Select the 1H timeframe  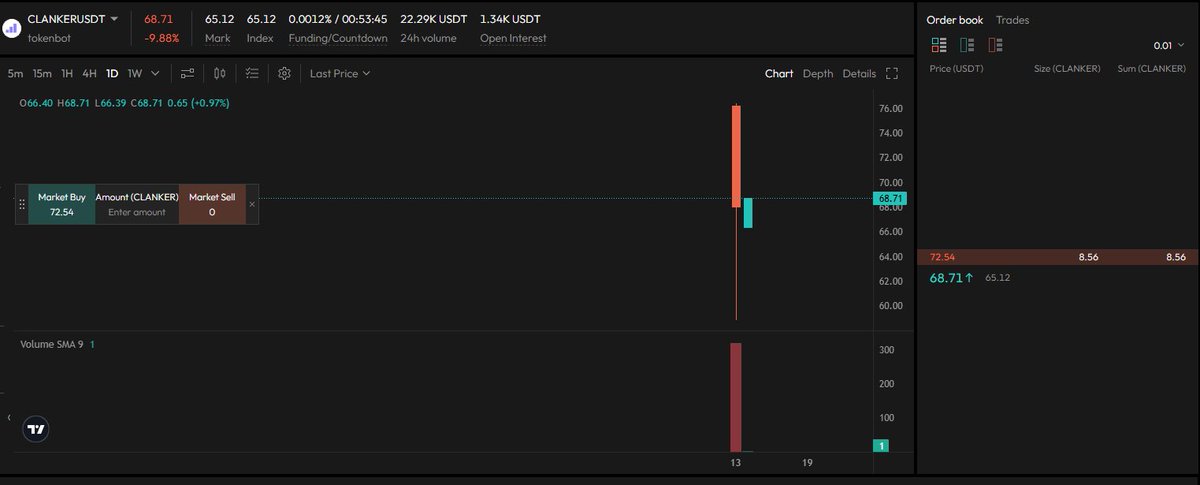tap(67, 73)
